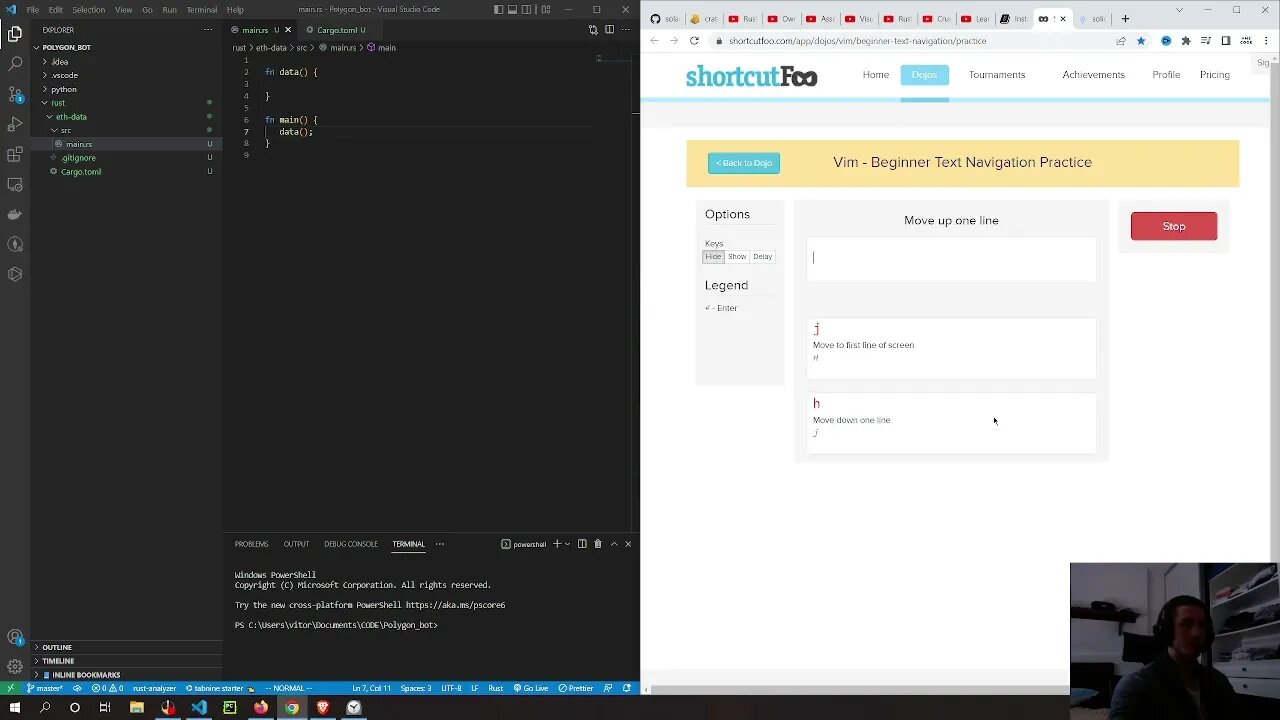The height and width of the screenshot is (720, 1280).
Task: Click the Back to Dojo button
Action: pyautogui.click(x=744, y=163)
